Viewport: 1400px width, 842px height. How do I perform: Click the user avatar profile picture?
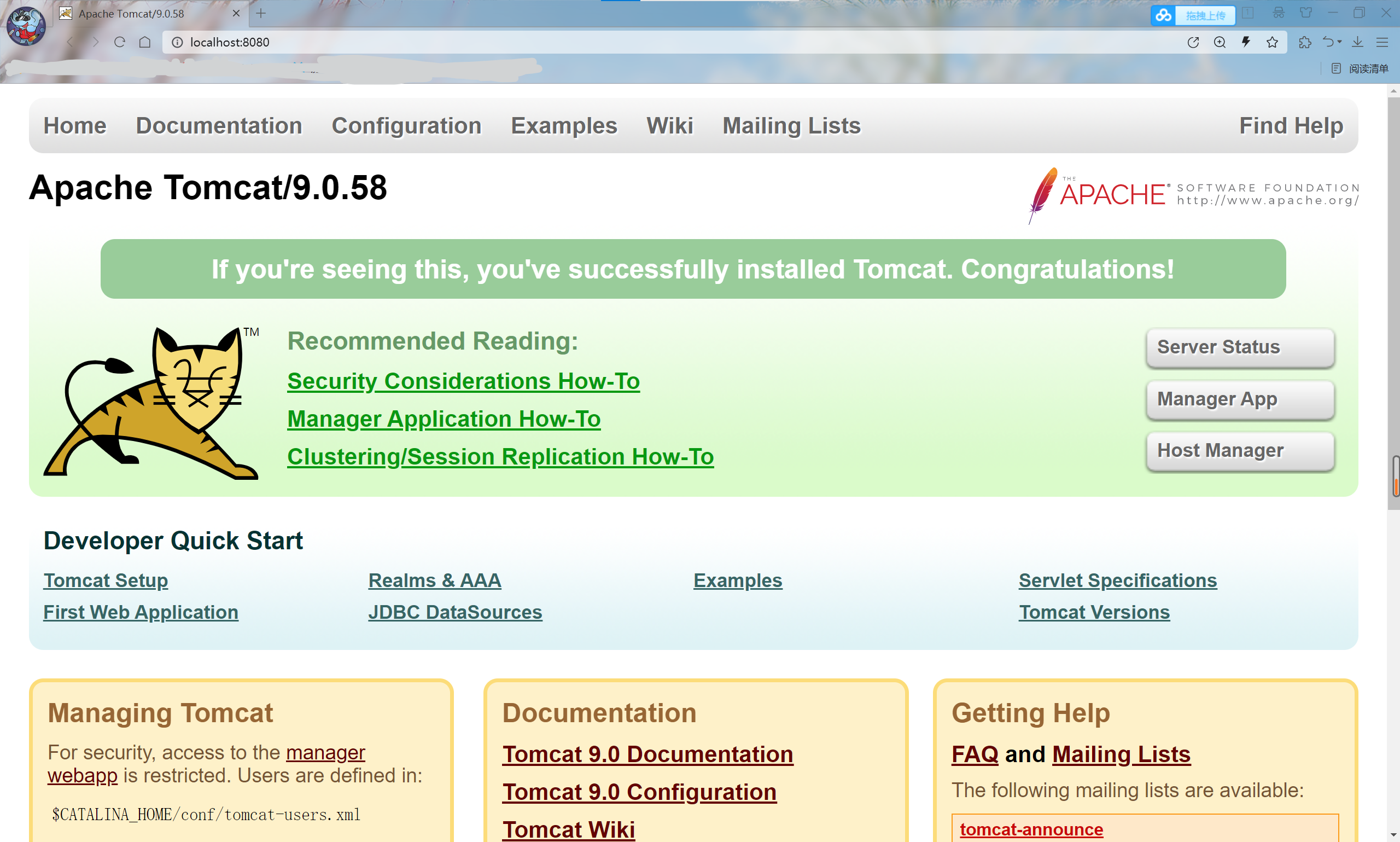click(x=26, y=26)
